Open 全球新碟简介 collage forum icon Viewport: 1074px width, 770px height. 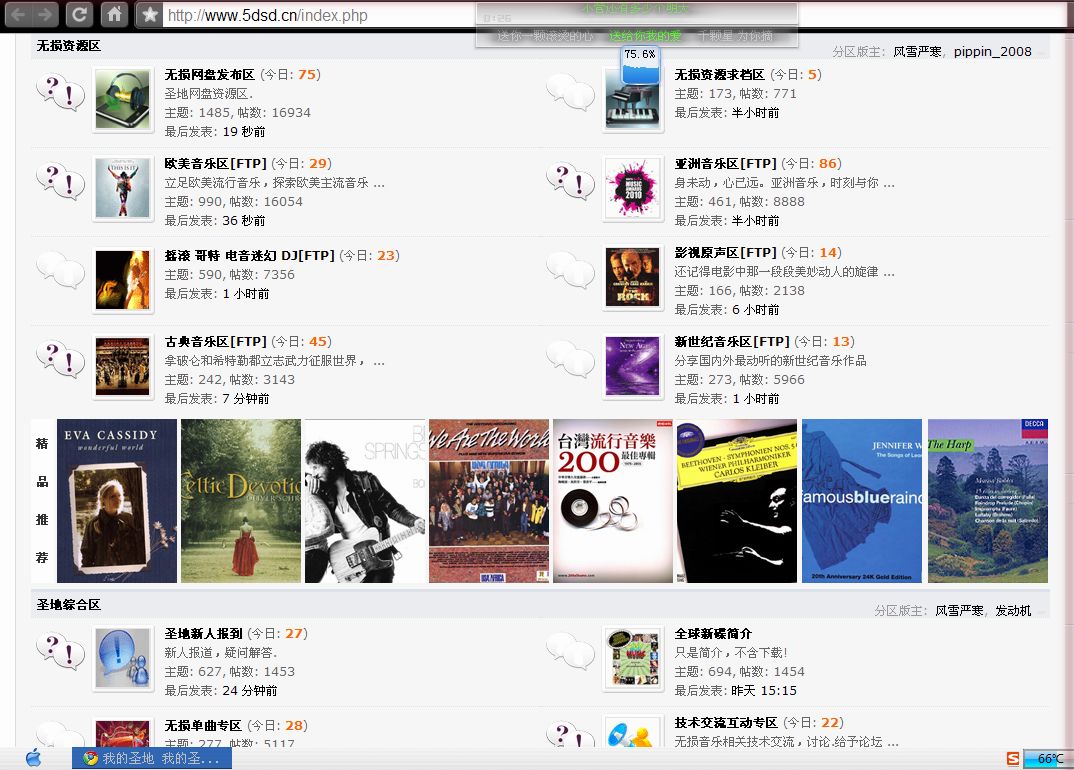coord(633,658)
